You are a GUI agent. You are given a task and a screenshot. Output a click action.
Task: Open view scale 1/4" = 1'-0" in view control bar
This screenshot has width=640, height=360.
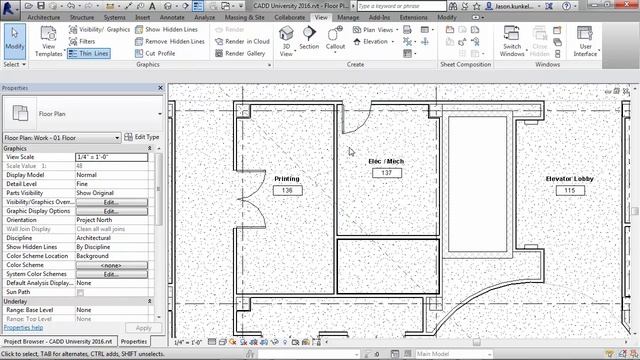(x=188, y=342)
